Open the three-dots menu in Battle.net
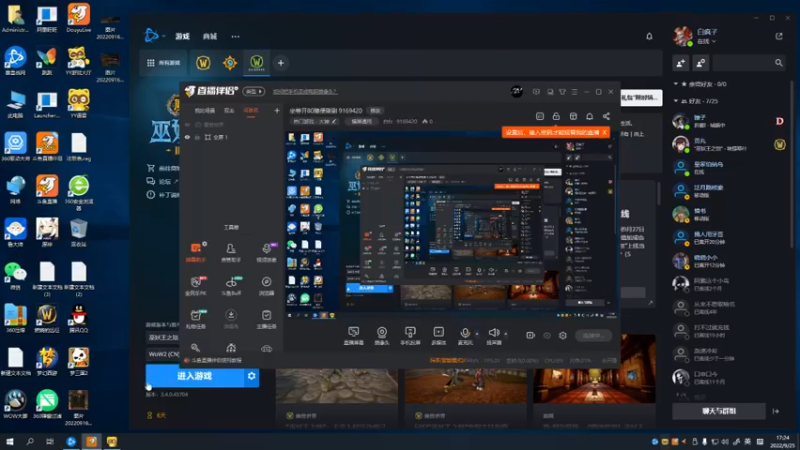Viewport: 800px width, 450px height. point(235,37)
